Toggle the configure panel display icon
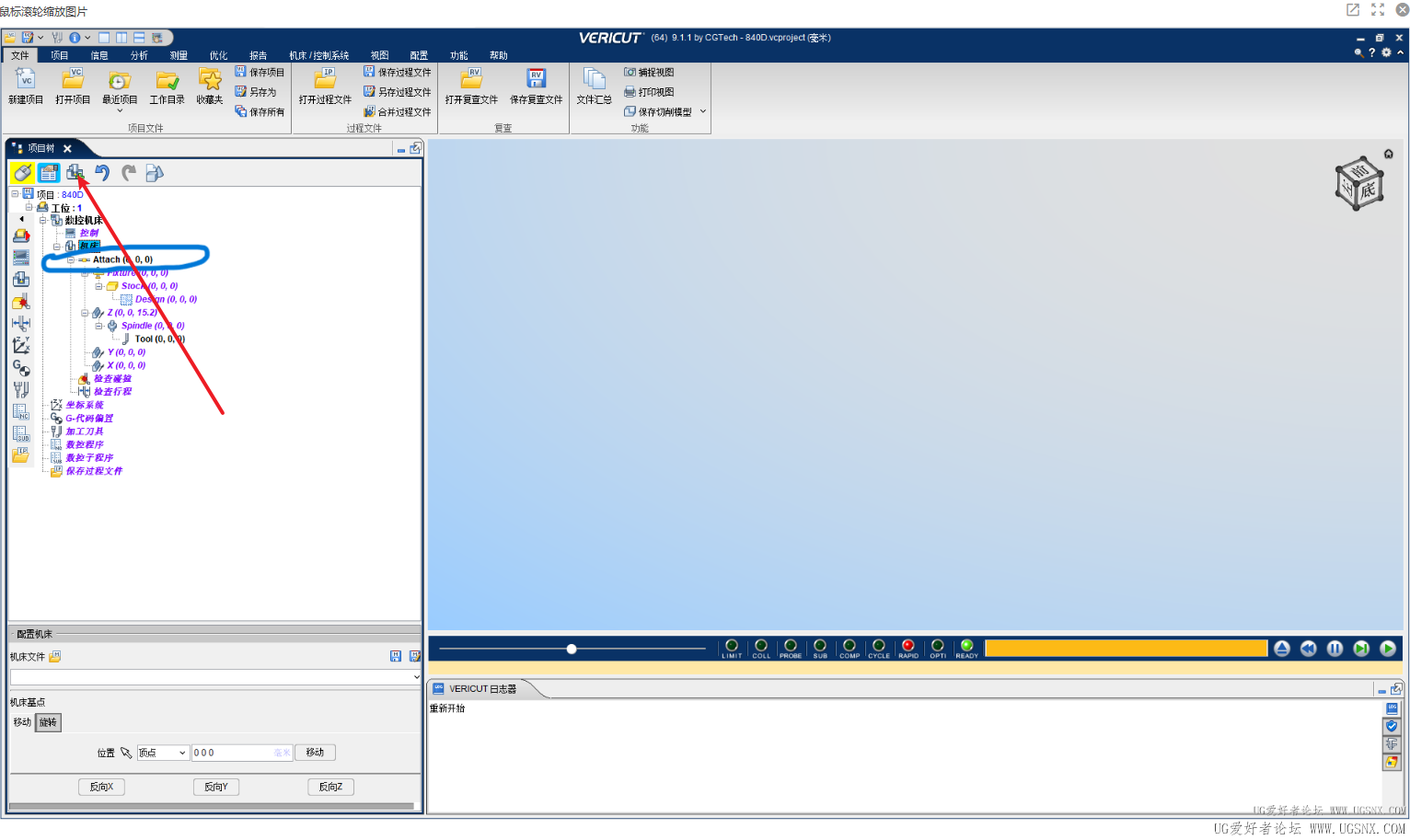 pyautogui.click(x=49, y=172)
